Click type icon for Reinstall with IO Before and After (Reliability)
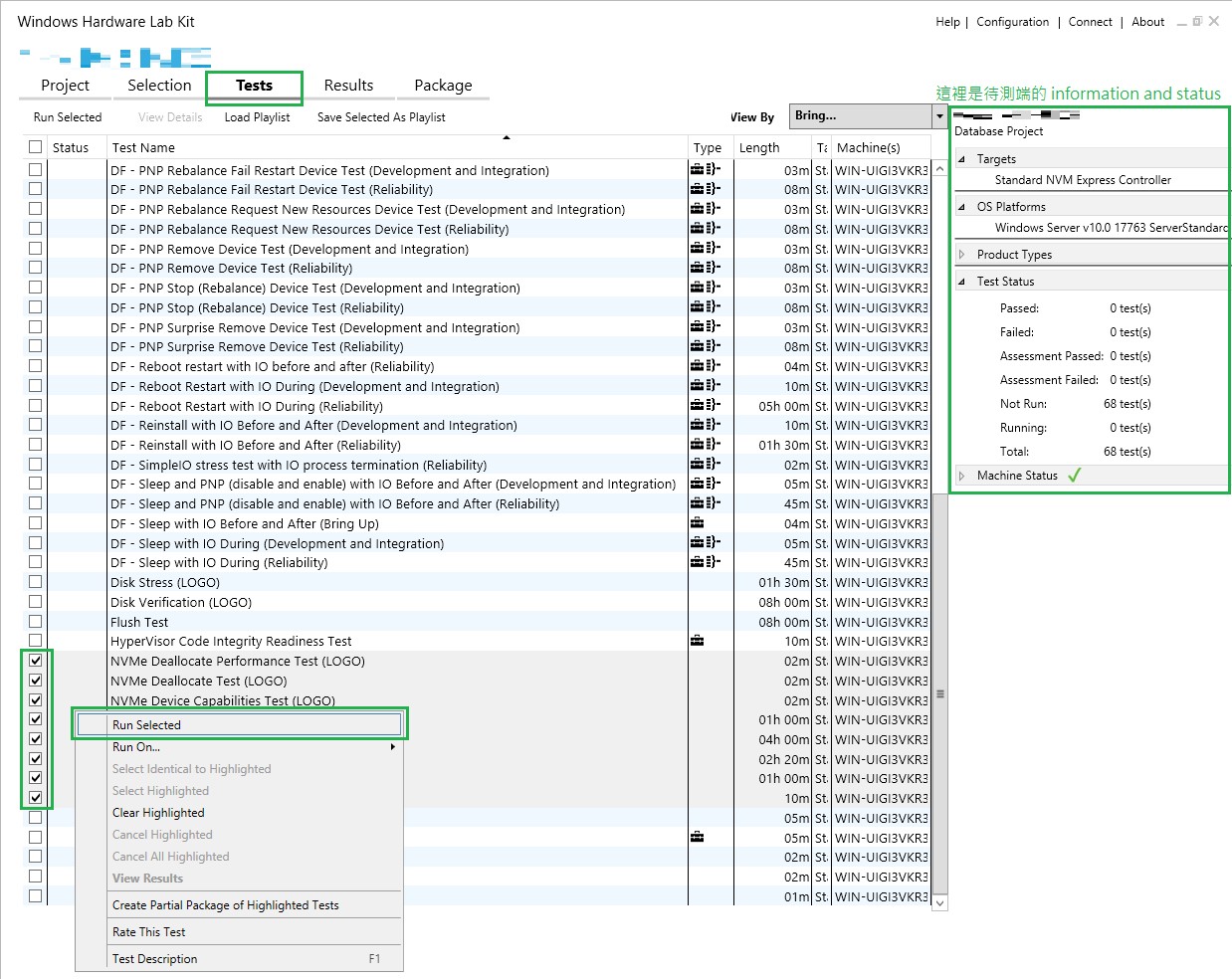1232x979 pixels. 705,445
